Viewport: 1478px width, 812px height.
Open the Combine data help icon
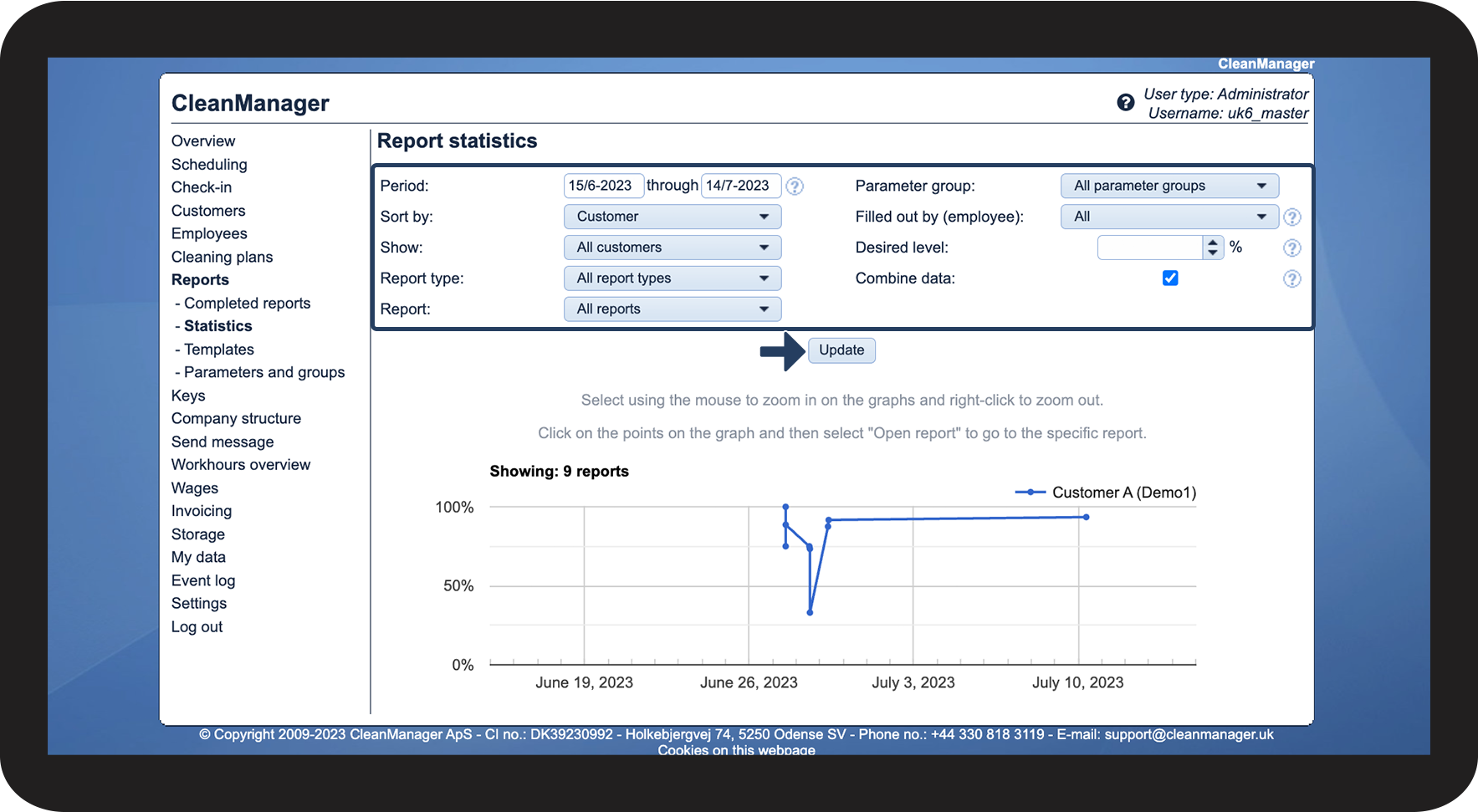point(1291,279)
